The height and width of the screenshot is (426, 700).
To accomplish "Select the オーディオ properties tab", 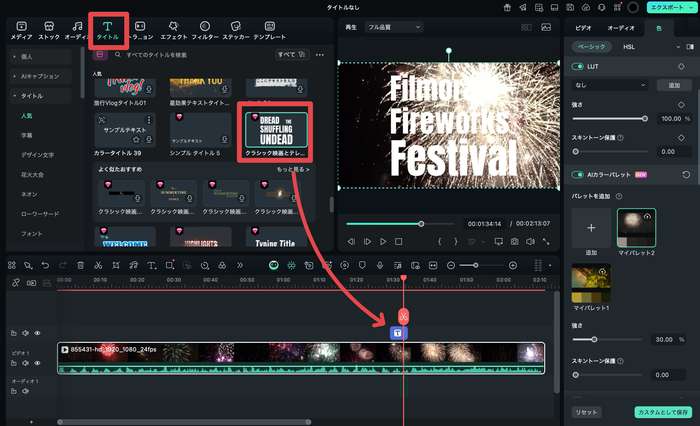I will tap(621, 28).
